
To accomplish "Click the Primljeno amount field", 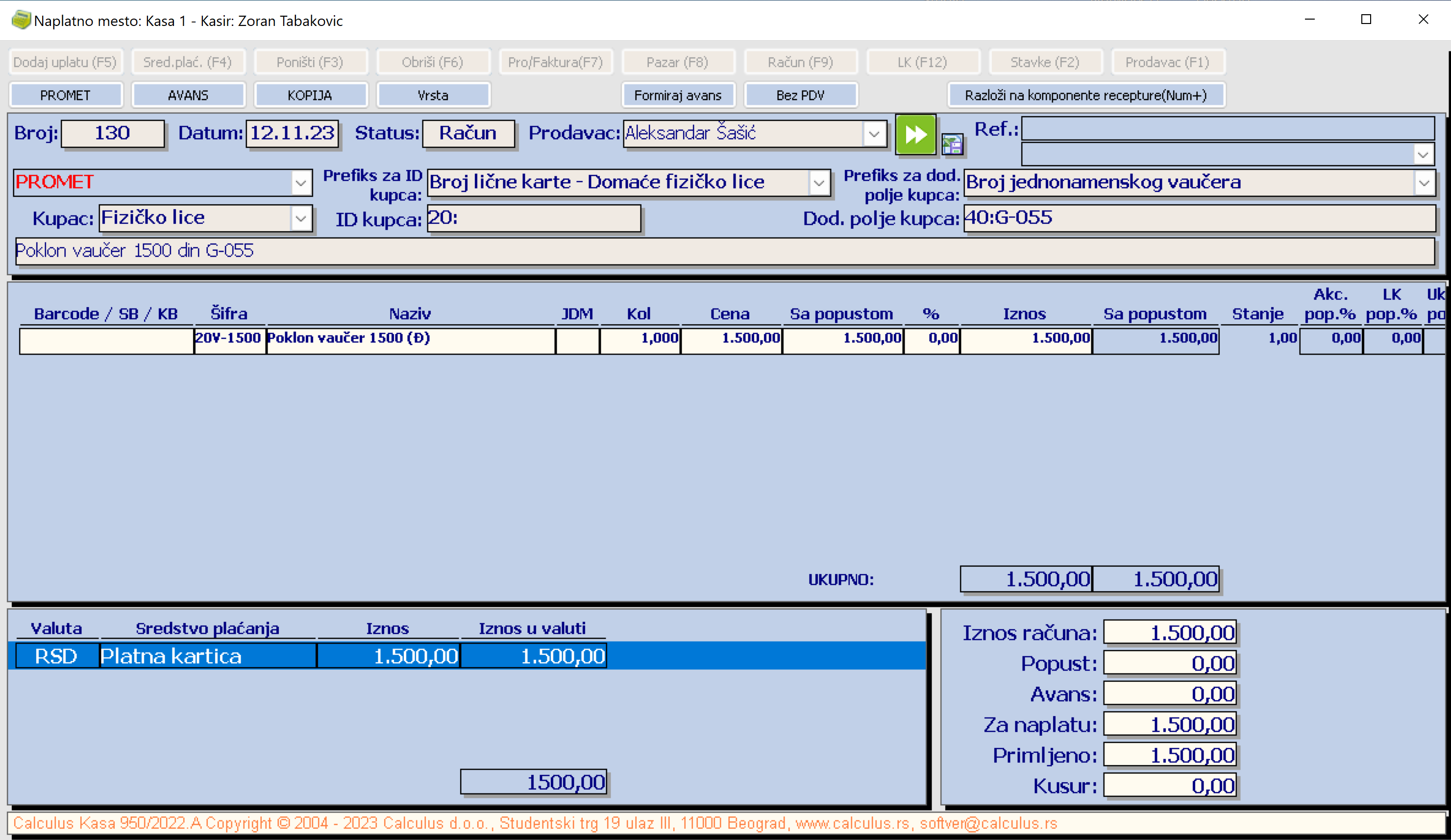I will pos(1169,755).
